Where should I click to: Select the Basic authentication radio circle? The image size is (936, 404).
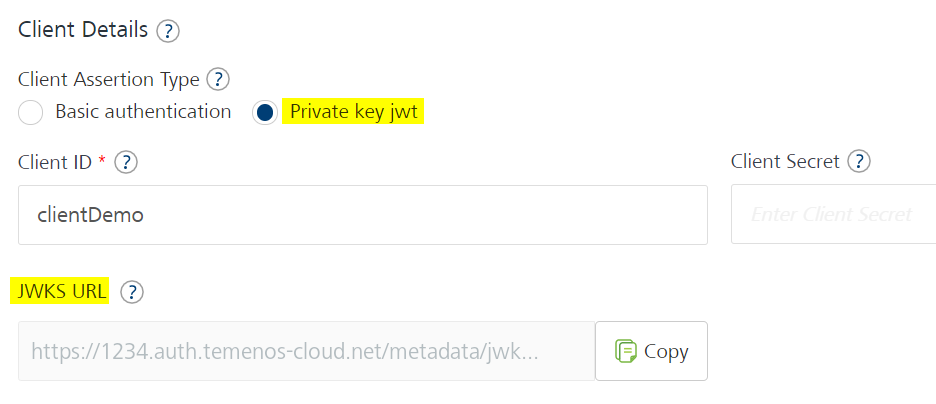pos(30,112)
